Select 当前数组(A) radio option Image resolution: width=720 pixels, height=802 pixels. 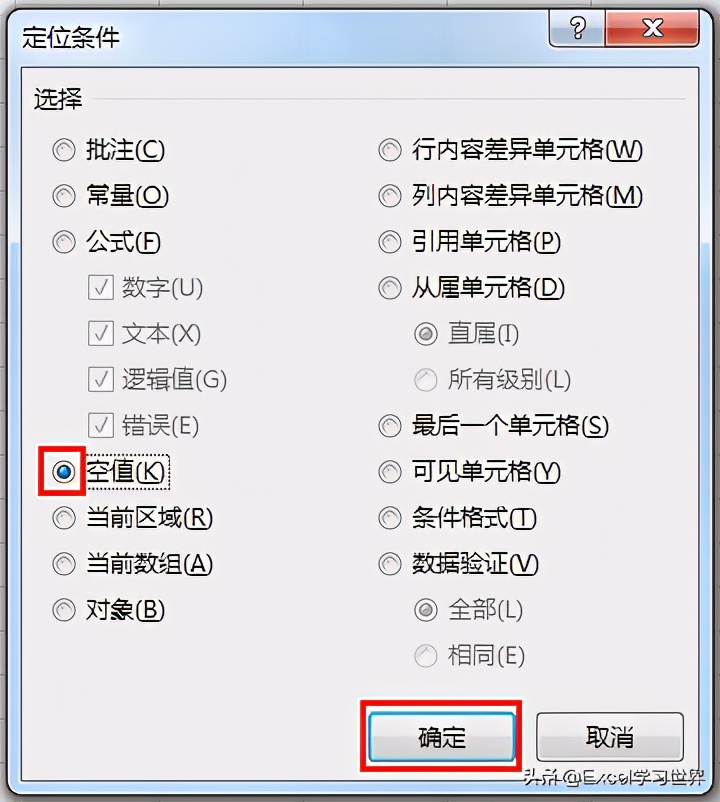click(x=64, y=564)
